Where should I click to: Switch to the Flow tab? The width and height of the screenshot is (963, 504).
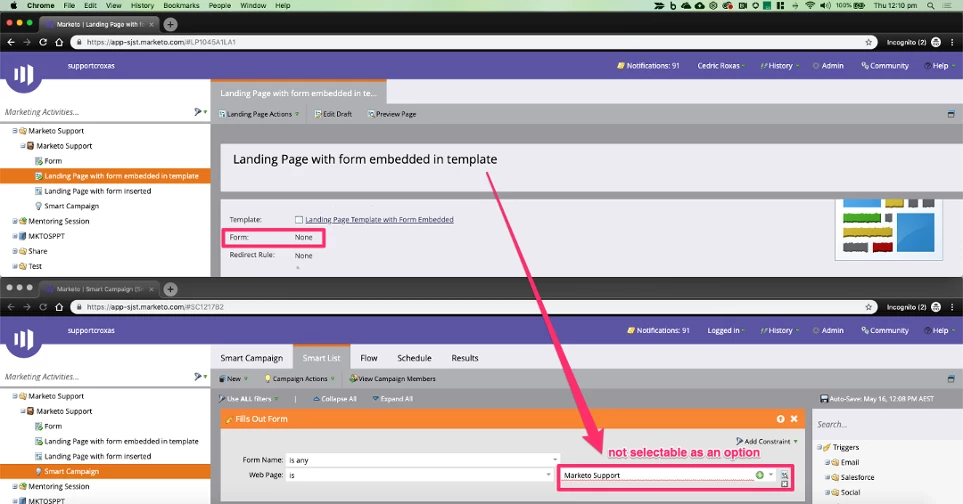368,358
